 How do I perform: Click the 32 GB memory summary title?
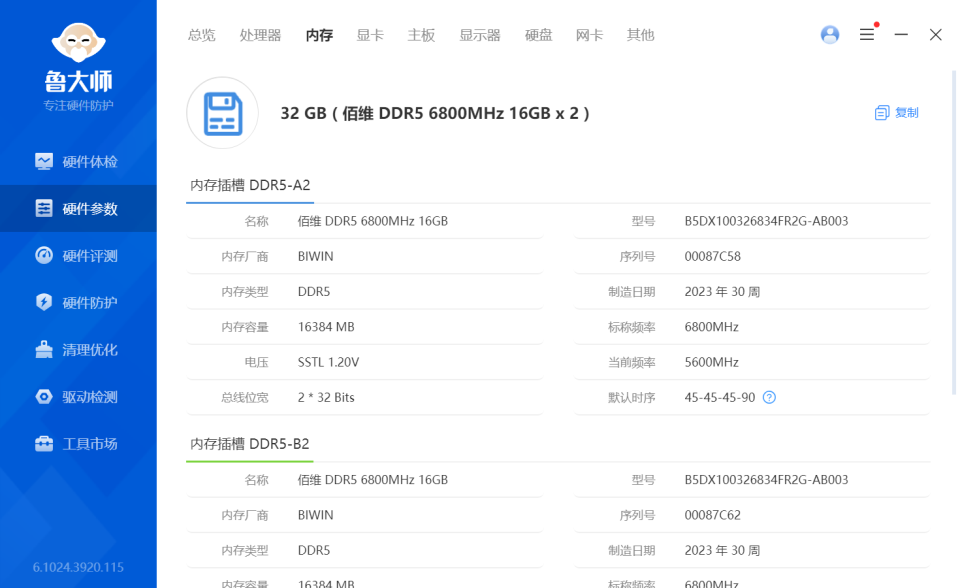pos(435,113)
